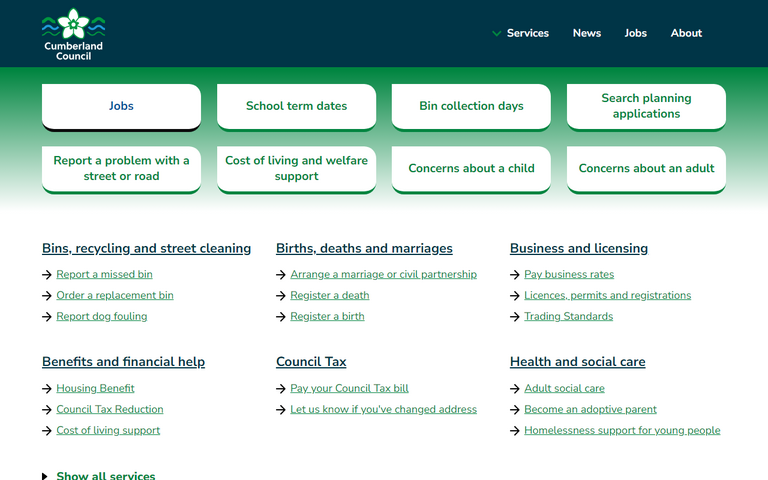Expand the Services dropdown chevron
Screen dimensions: 768x480
(x=496, y=34)
